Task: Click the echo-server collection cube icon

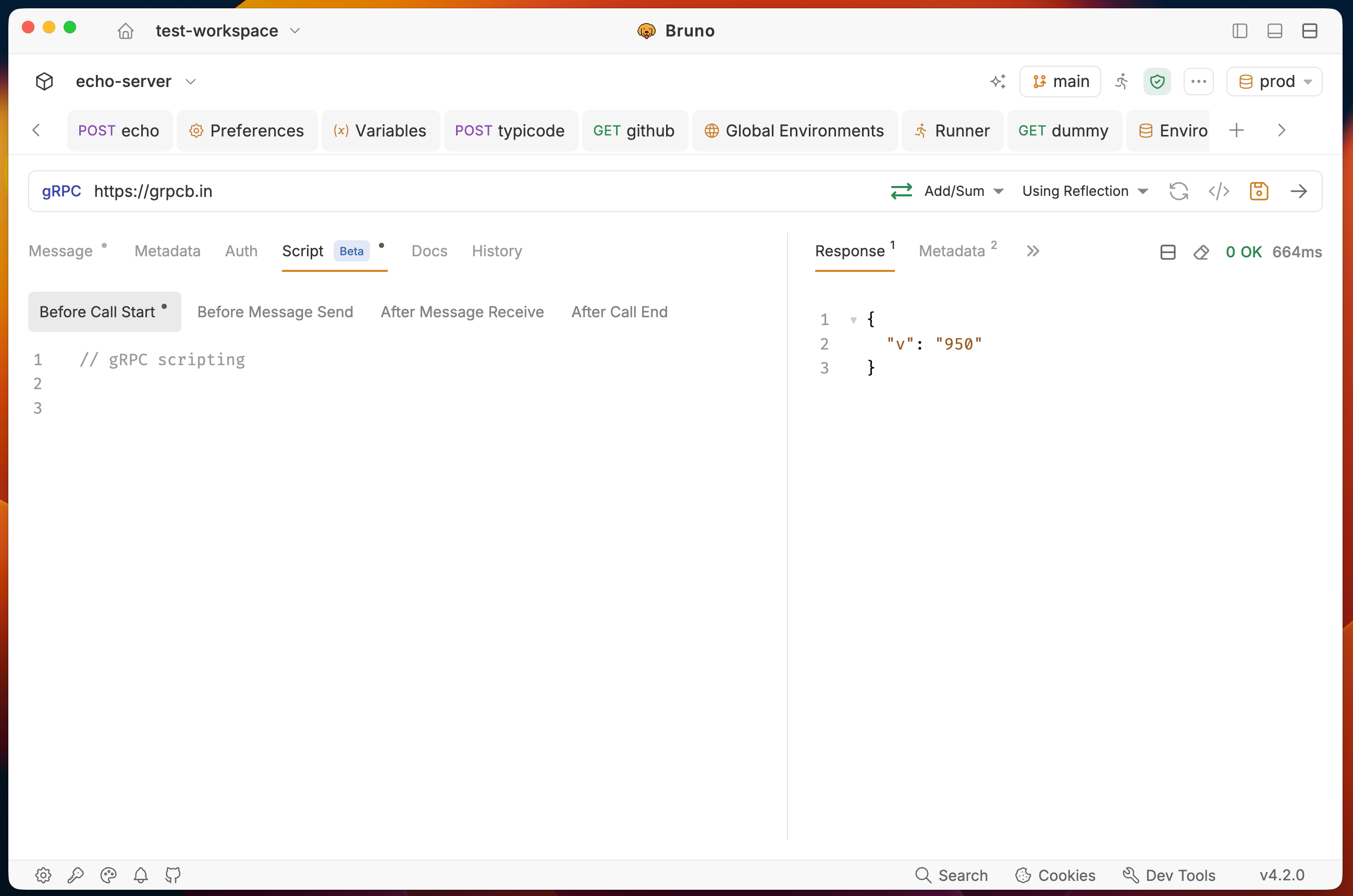Action: 45,82
